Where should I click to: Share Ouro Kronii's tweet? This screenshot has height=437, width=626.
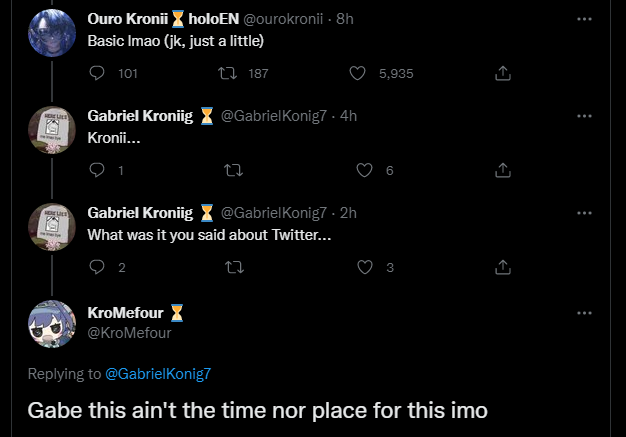coord(503,73)
